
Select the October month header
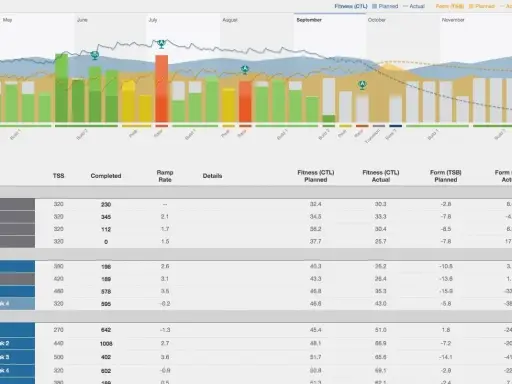pyautogui.click(x=377, y=20)
